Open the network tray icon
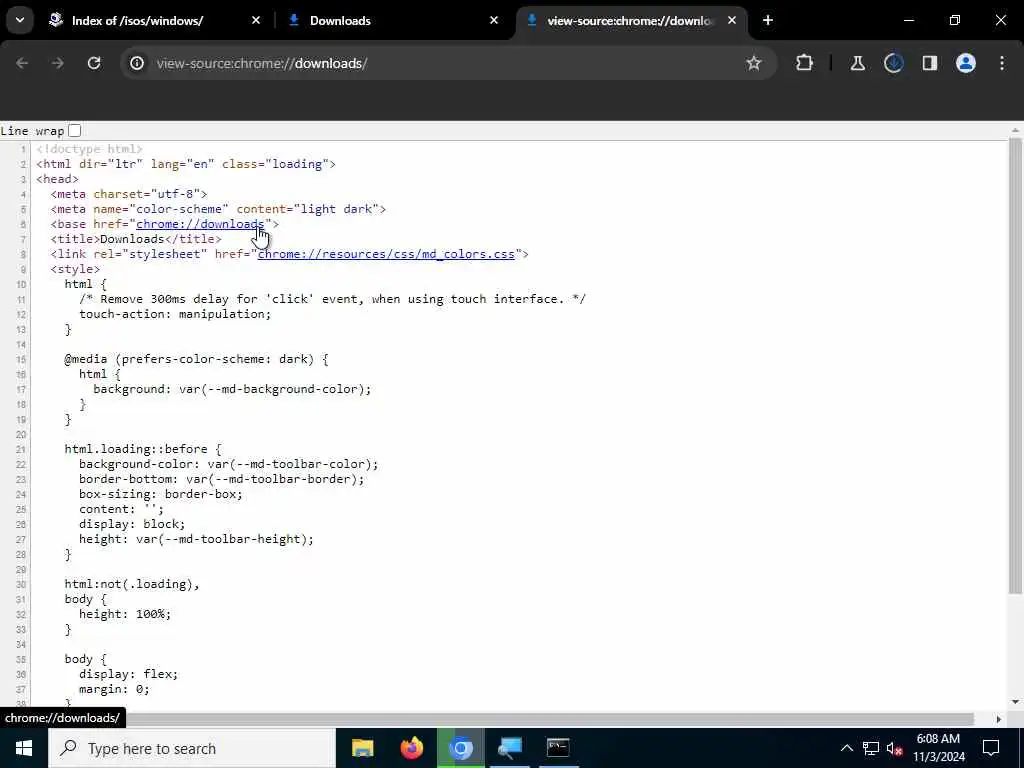The width and height of the screenshot is (1024, 768). pos(871,748)
